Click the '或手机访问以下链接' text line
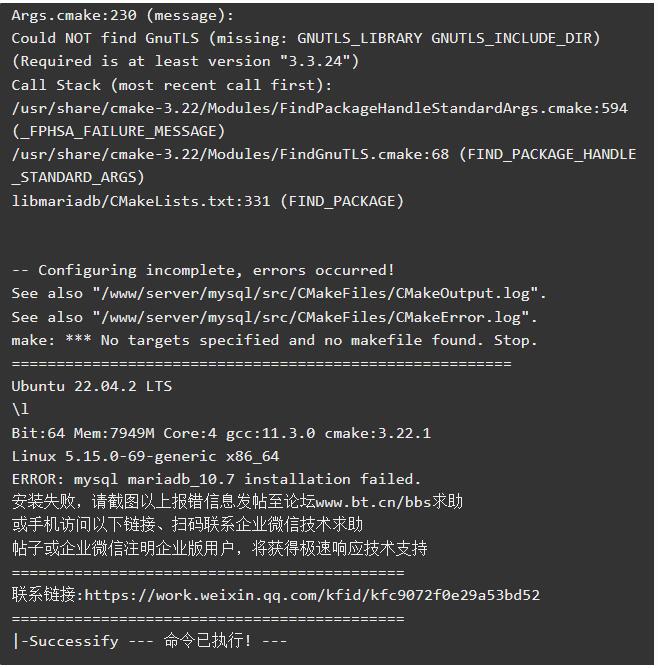Viewport: 658px width, 668px height. click(187, 525)
